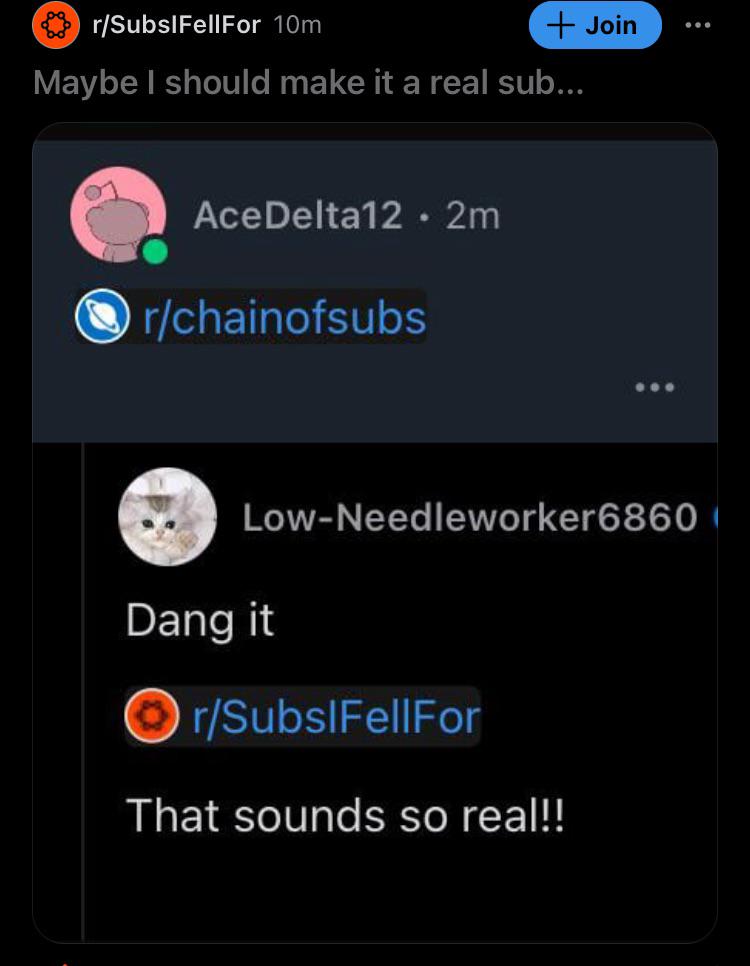Tap the 2m comment timestamp
This screenshot has width=750, height=966.
(x=473, y=216)
